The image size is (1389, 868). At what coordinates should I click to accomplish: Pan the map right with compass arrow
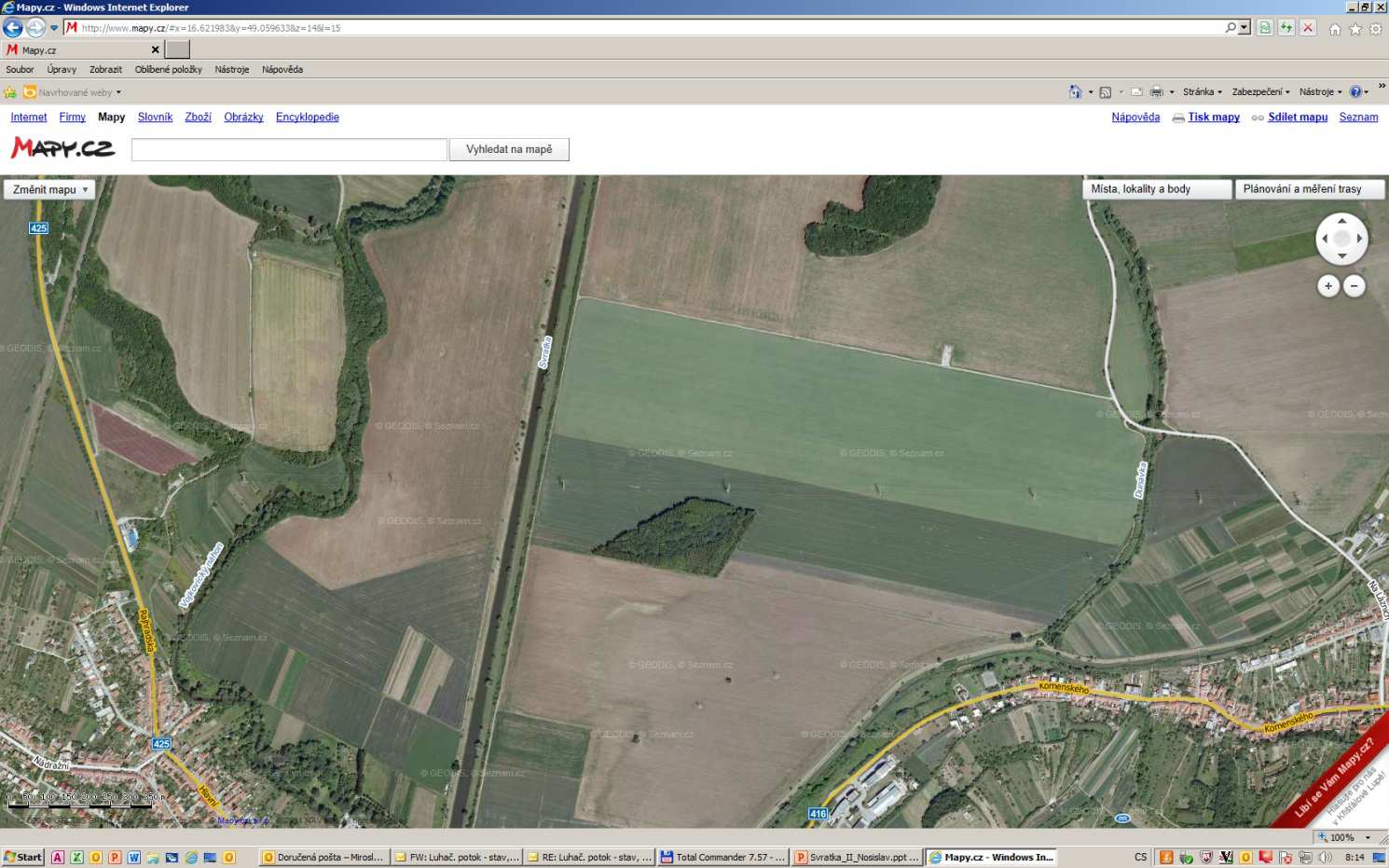tap(1359, 239)
